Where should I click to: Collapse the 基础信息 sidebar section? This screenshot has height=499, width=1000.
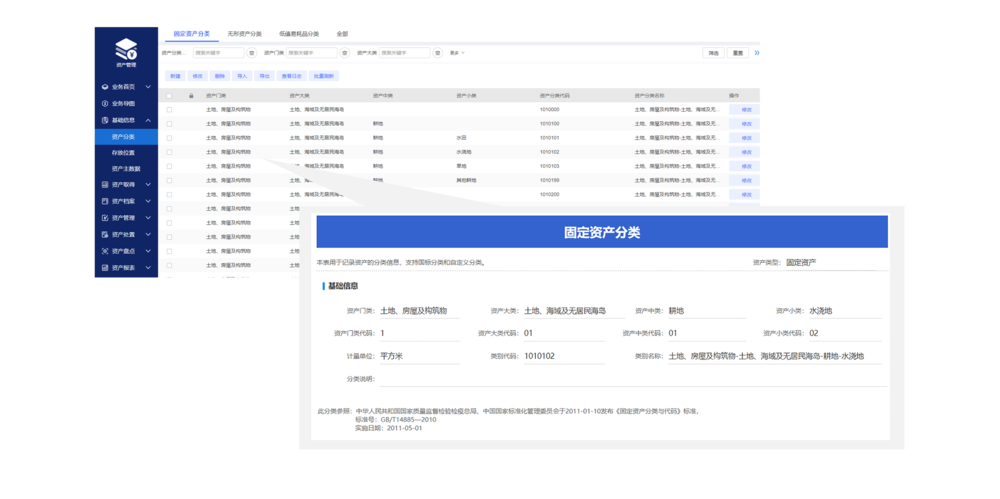point(148,120)
